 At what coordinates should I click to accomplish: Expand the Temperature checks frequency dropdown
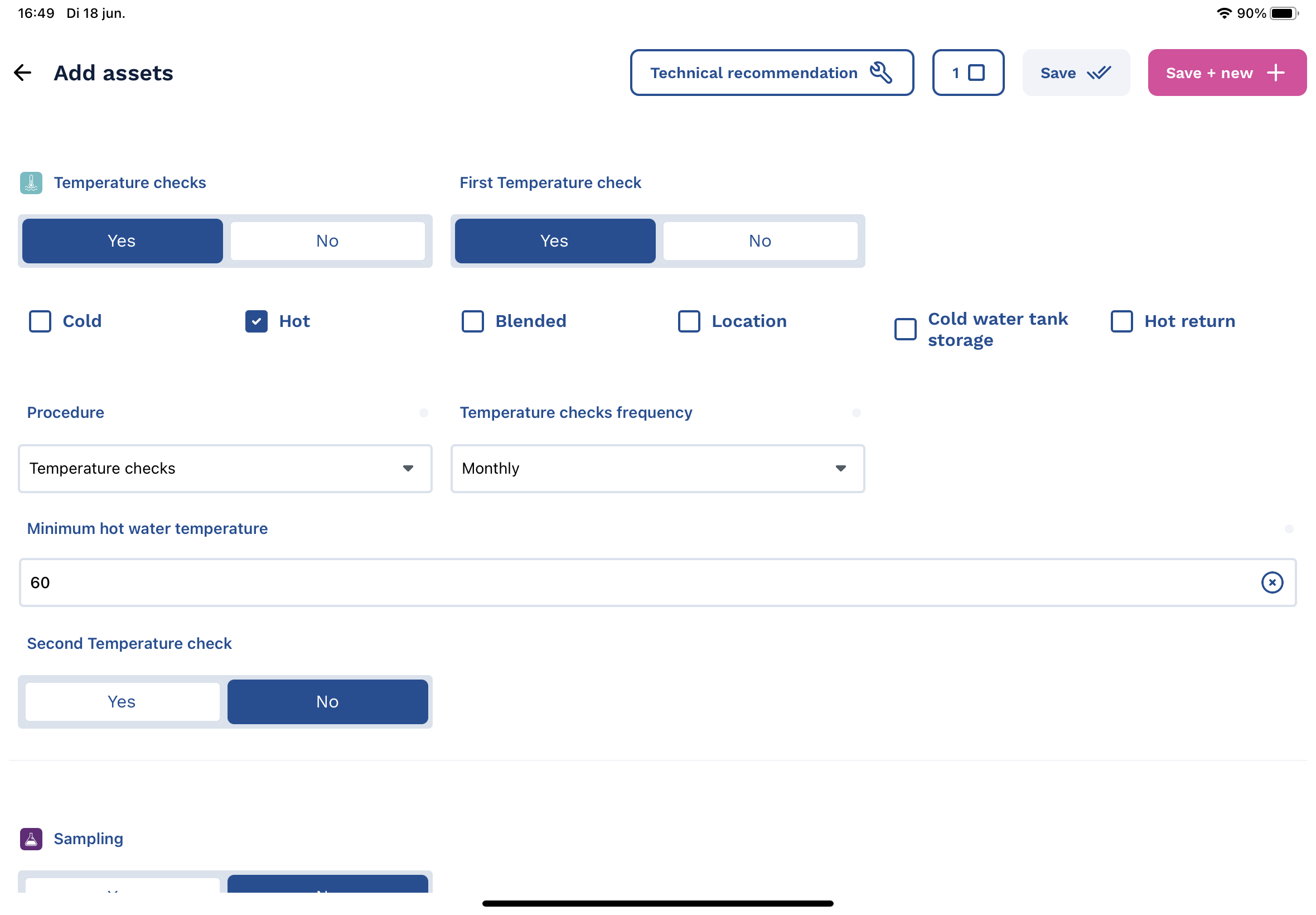tap(657, 469)
